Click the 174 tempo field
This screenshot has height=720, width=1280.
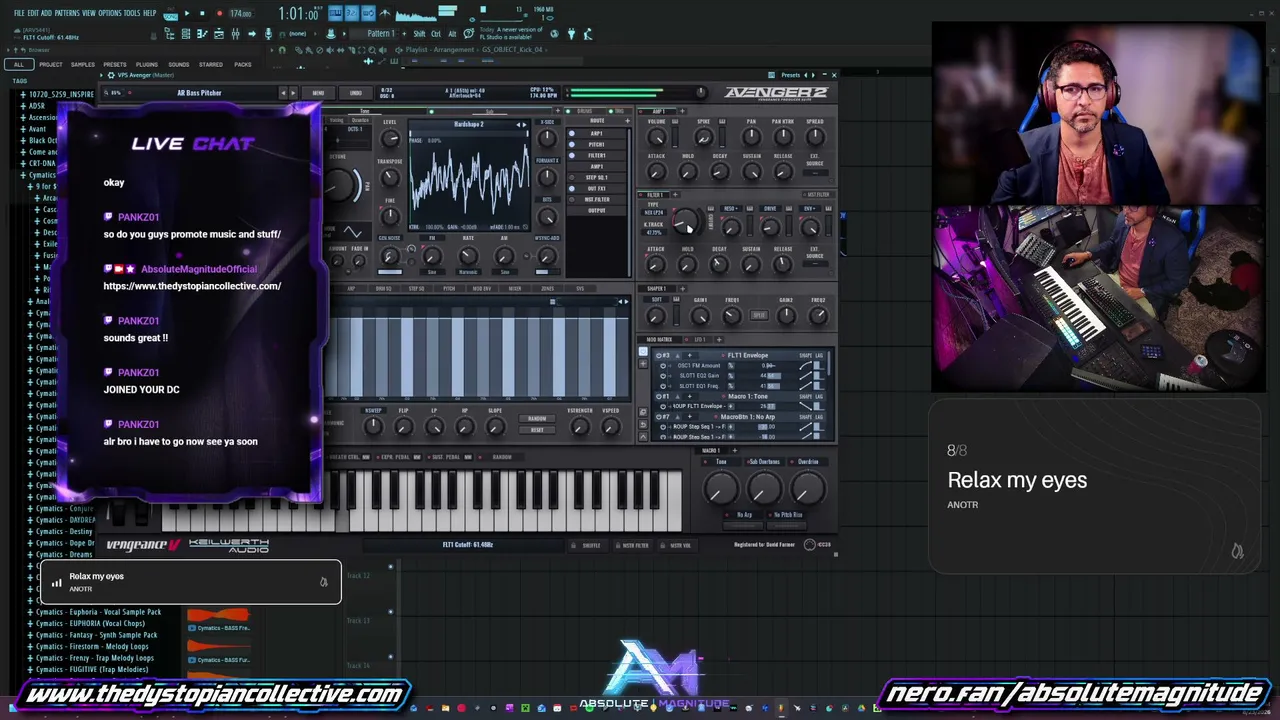pyautogui.click(x=241, y=14)
